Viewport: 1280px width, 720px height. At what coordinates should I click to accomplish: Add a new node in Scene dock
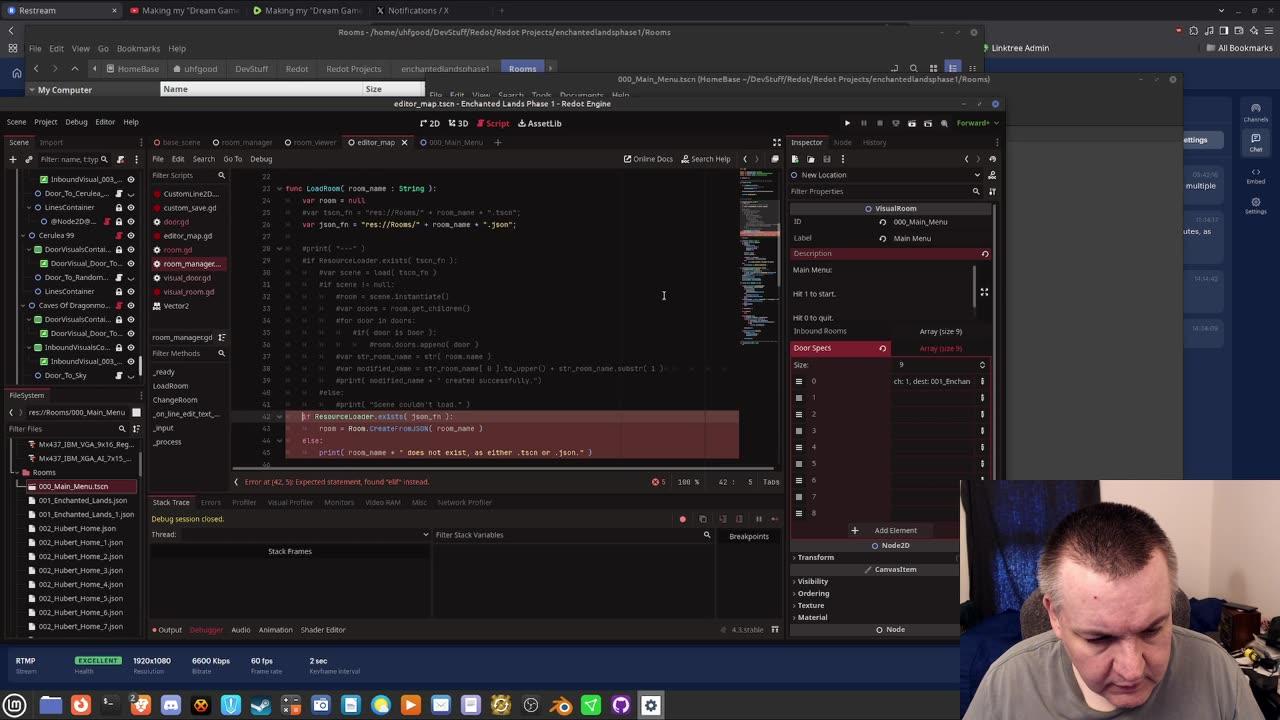[x=12, y=159]
